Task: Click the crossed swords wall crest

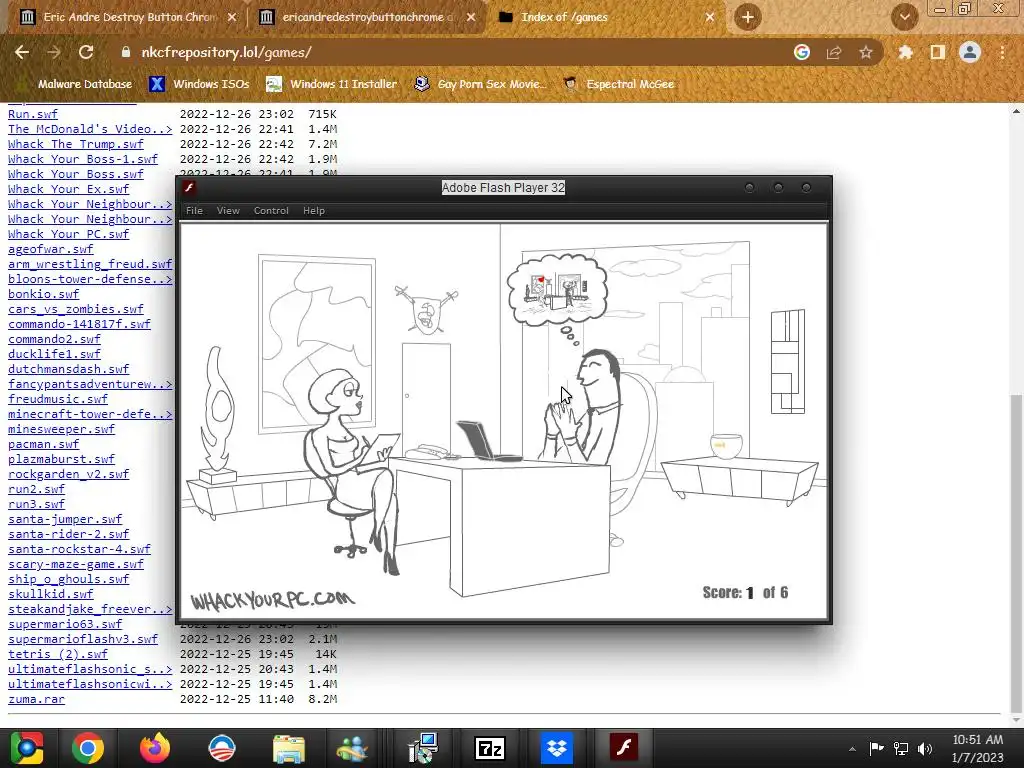Action: coord(426,309)
